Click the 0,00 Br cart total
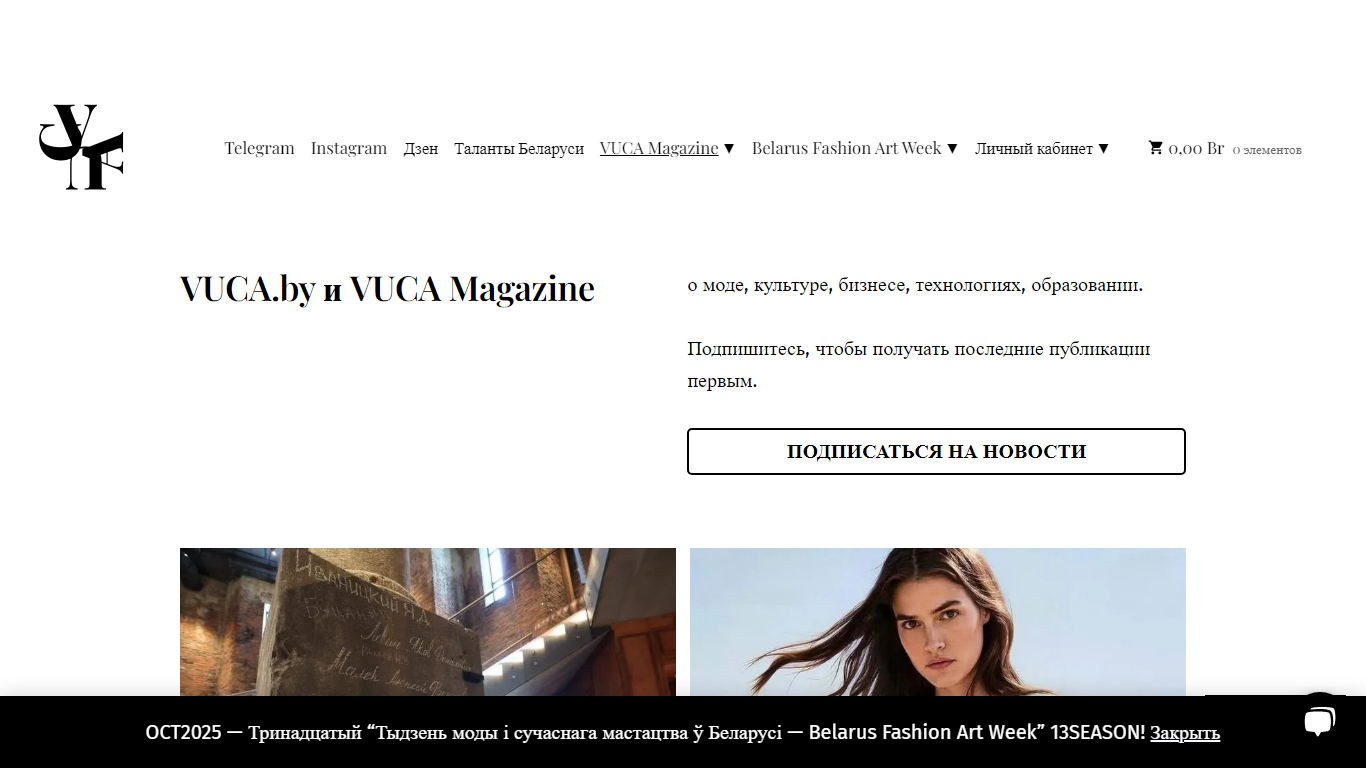The height and width of the screenshot is (768, 1366). point(1196,148)
